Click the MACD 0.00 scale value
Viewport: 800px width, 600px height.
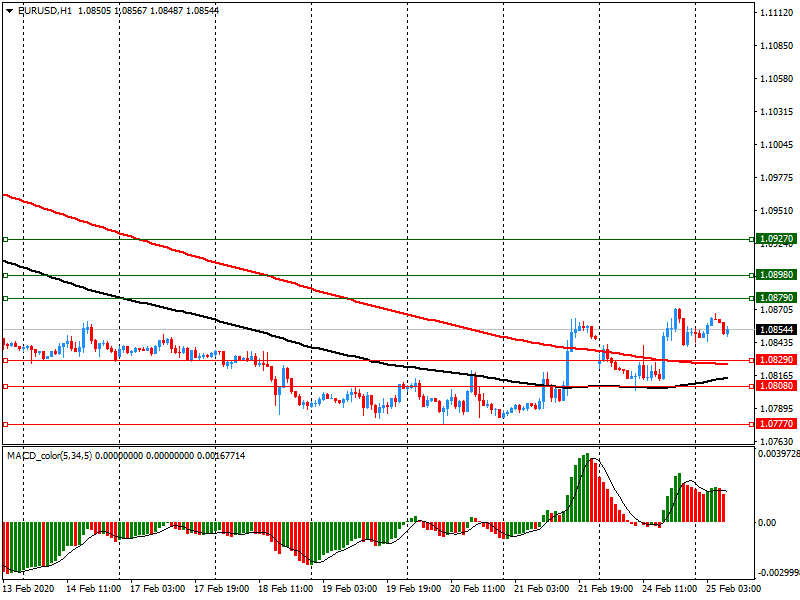(767, 522)
